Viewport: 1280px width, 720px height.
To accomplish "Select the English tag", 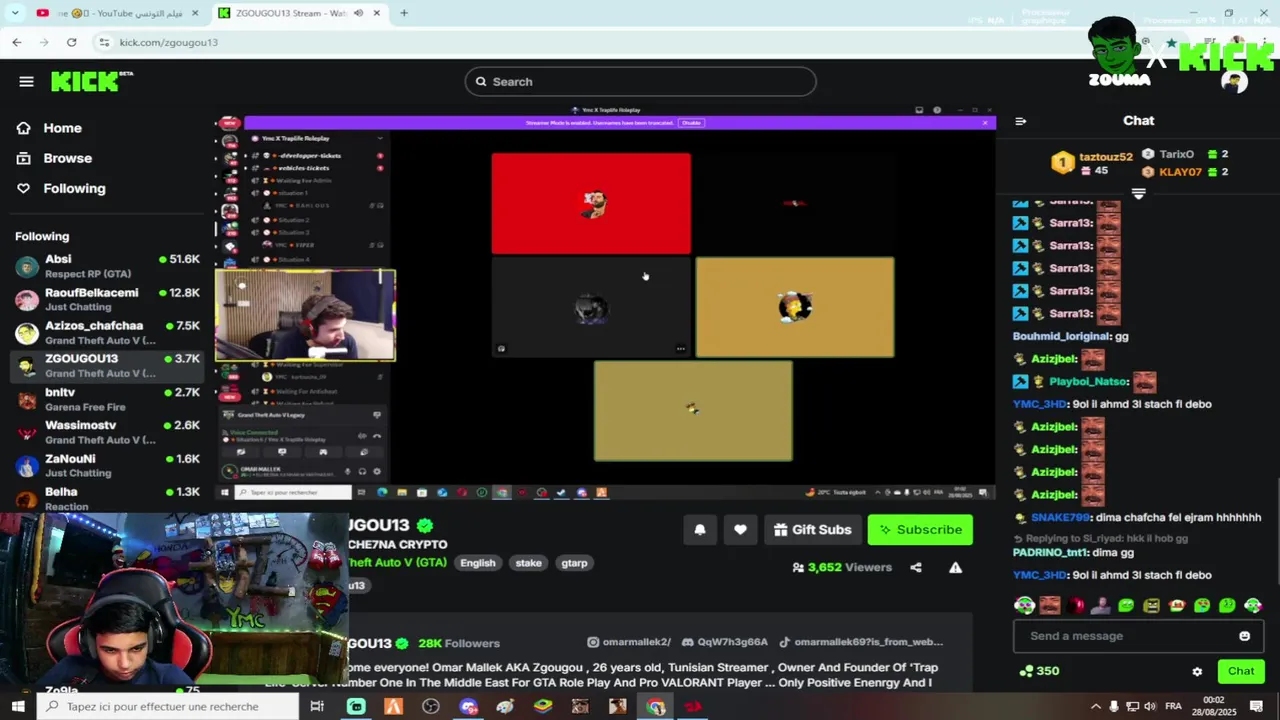I will 477,563.
